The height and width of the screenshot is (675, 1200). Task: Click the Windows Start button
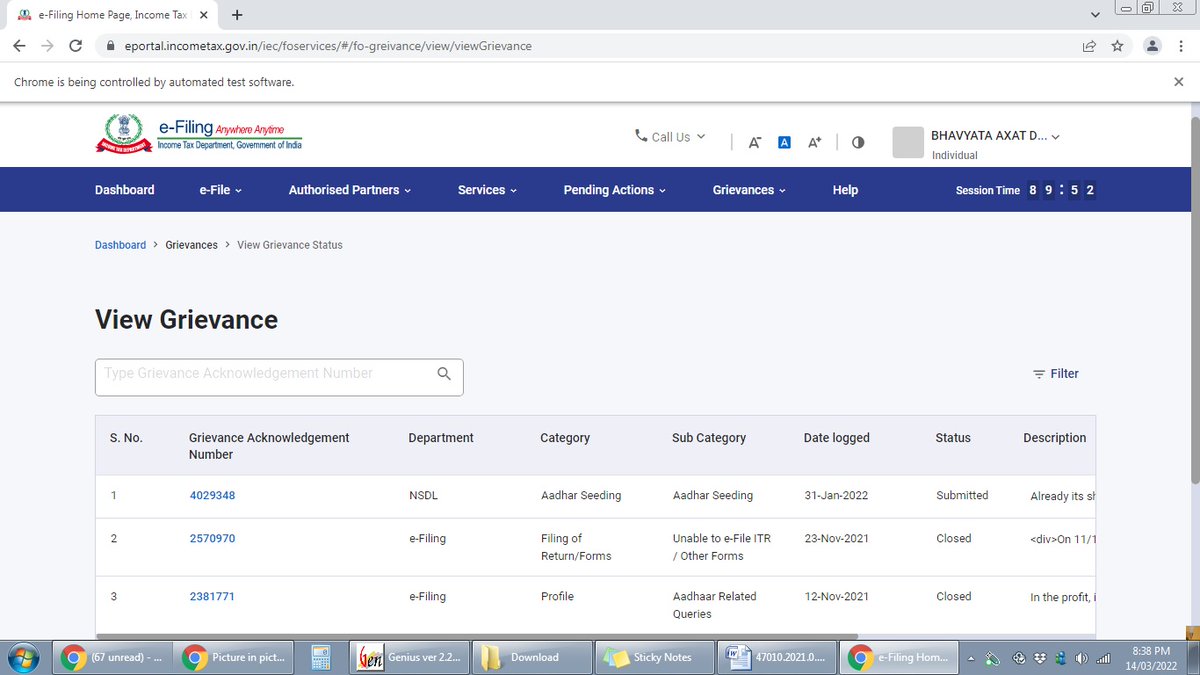pyautogui.click(x=22, y=657)
